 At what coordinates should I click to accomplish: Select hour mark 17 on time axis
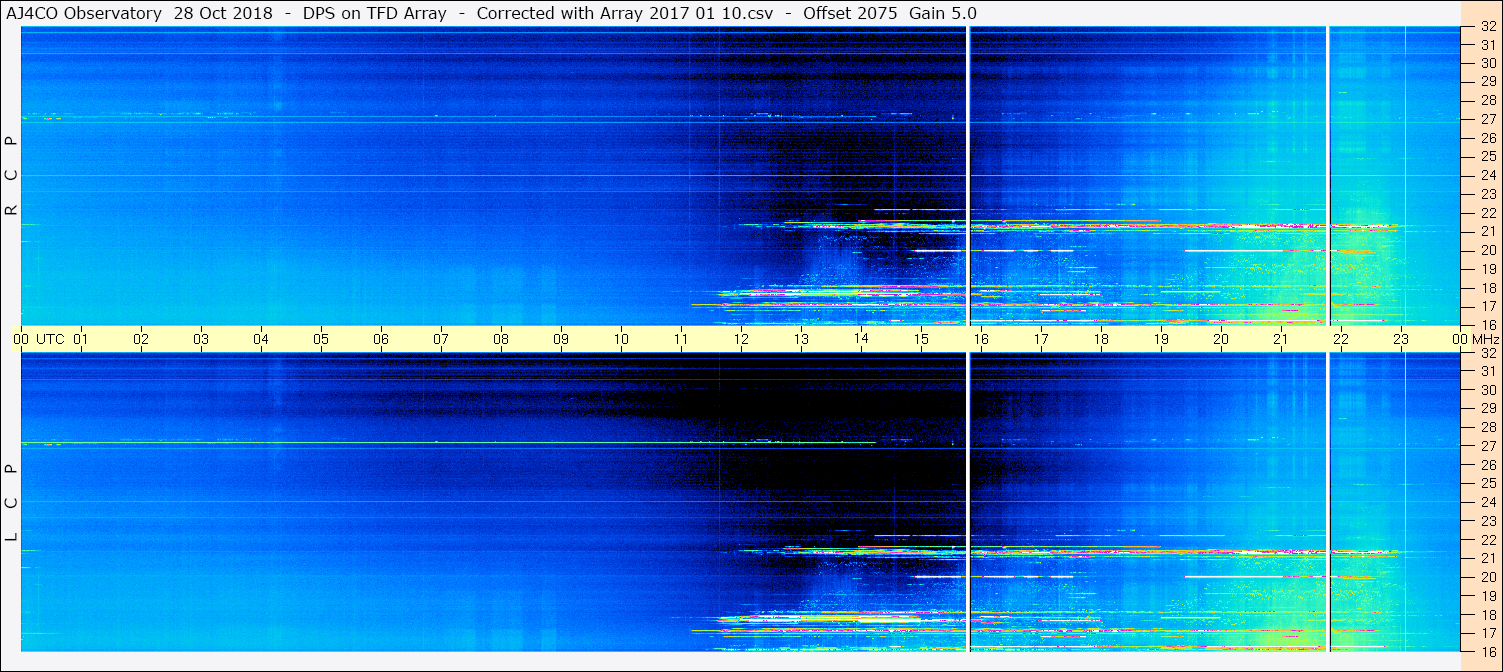(x=1041, y=339)
